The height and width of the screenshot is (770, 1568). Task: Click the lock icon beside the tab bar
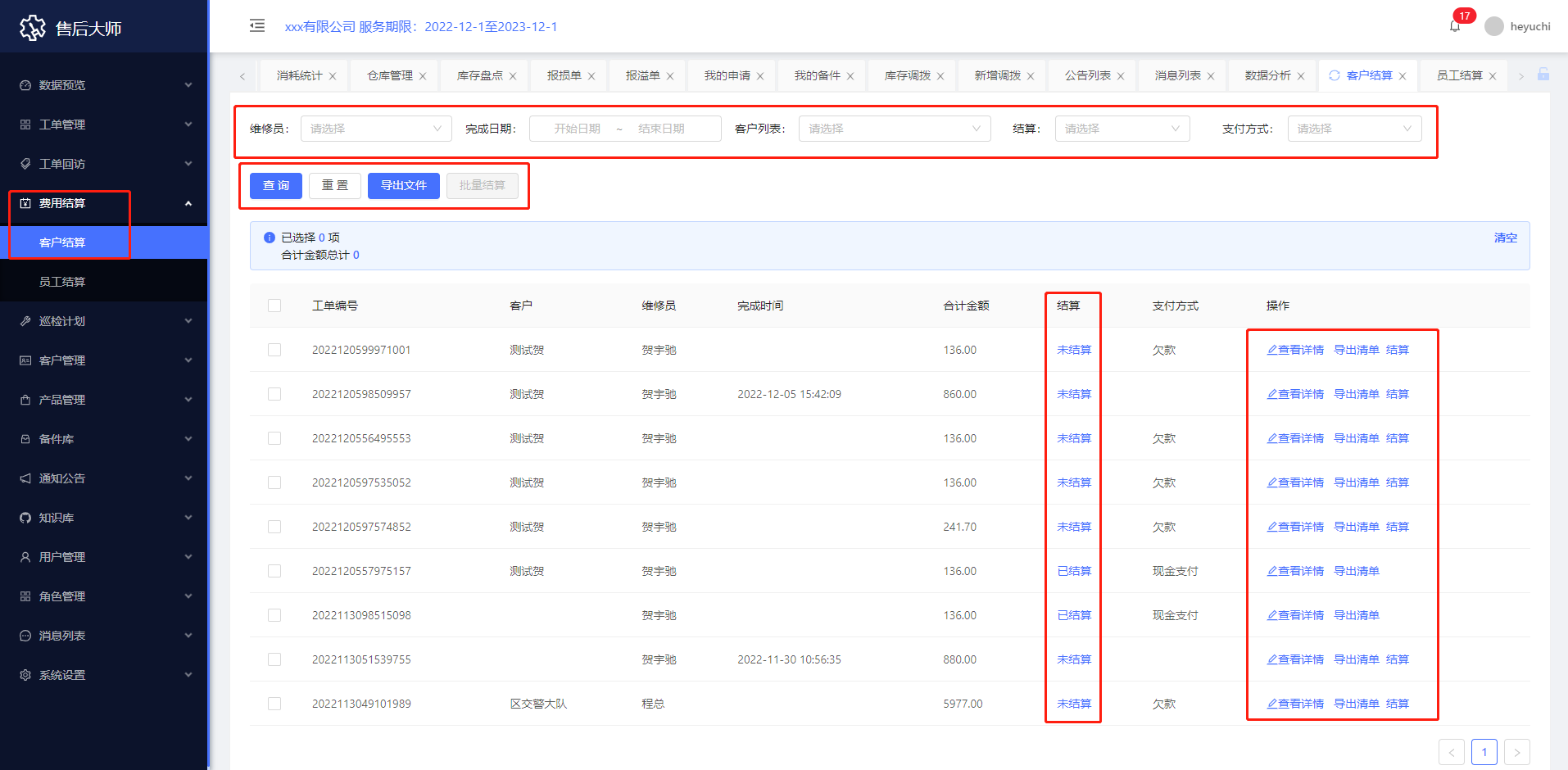click(x=1543, y=75)
